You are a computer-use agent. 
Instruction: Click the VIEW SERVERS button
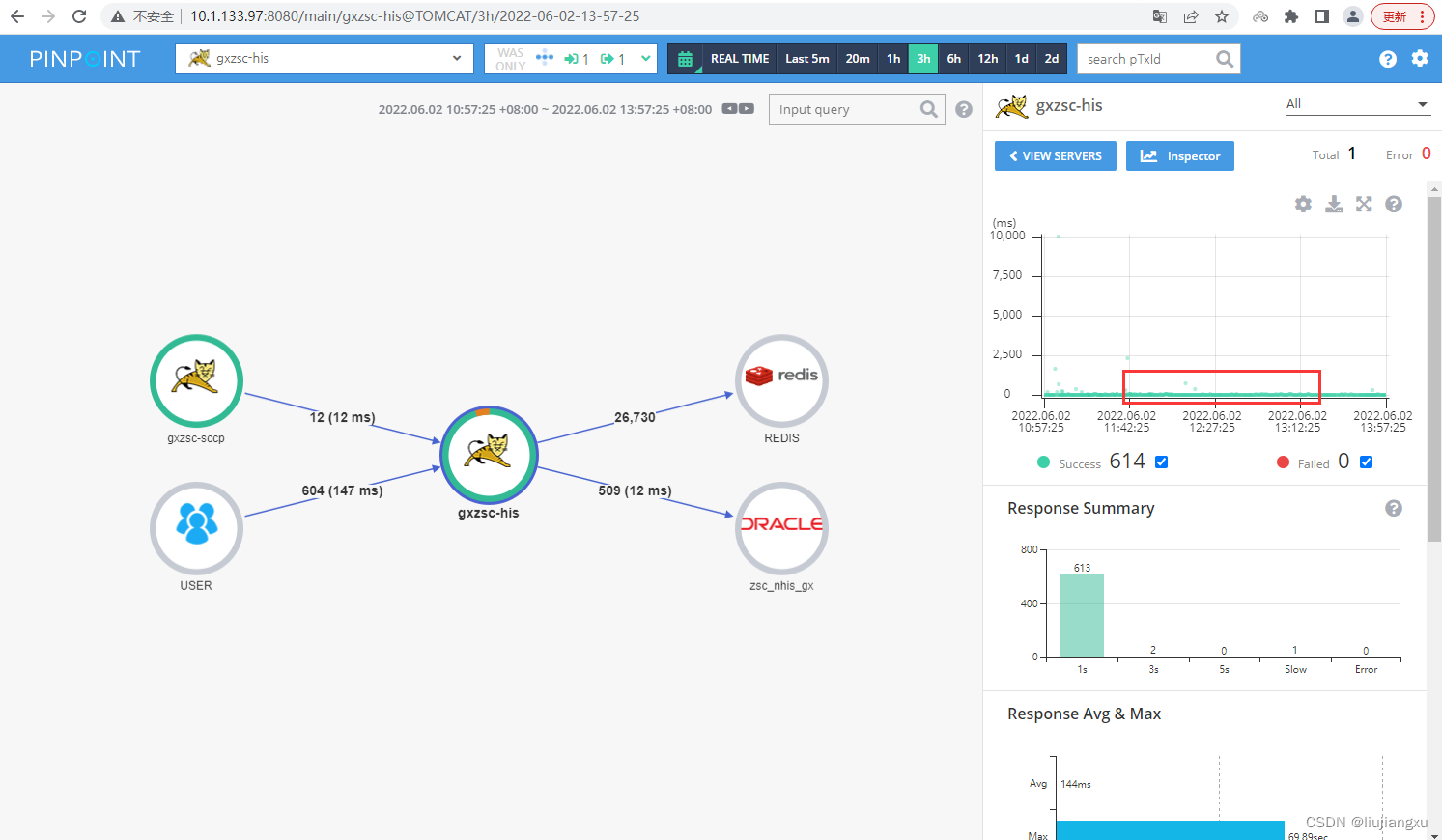coord(1056,156)
